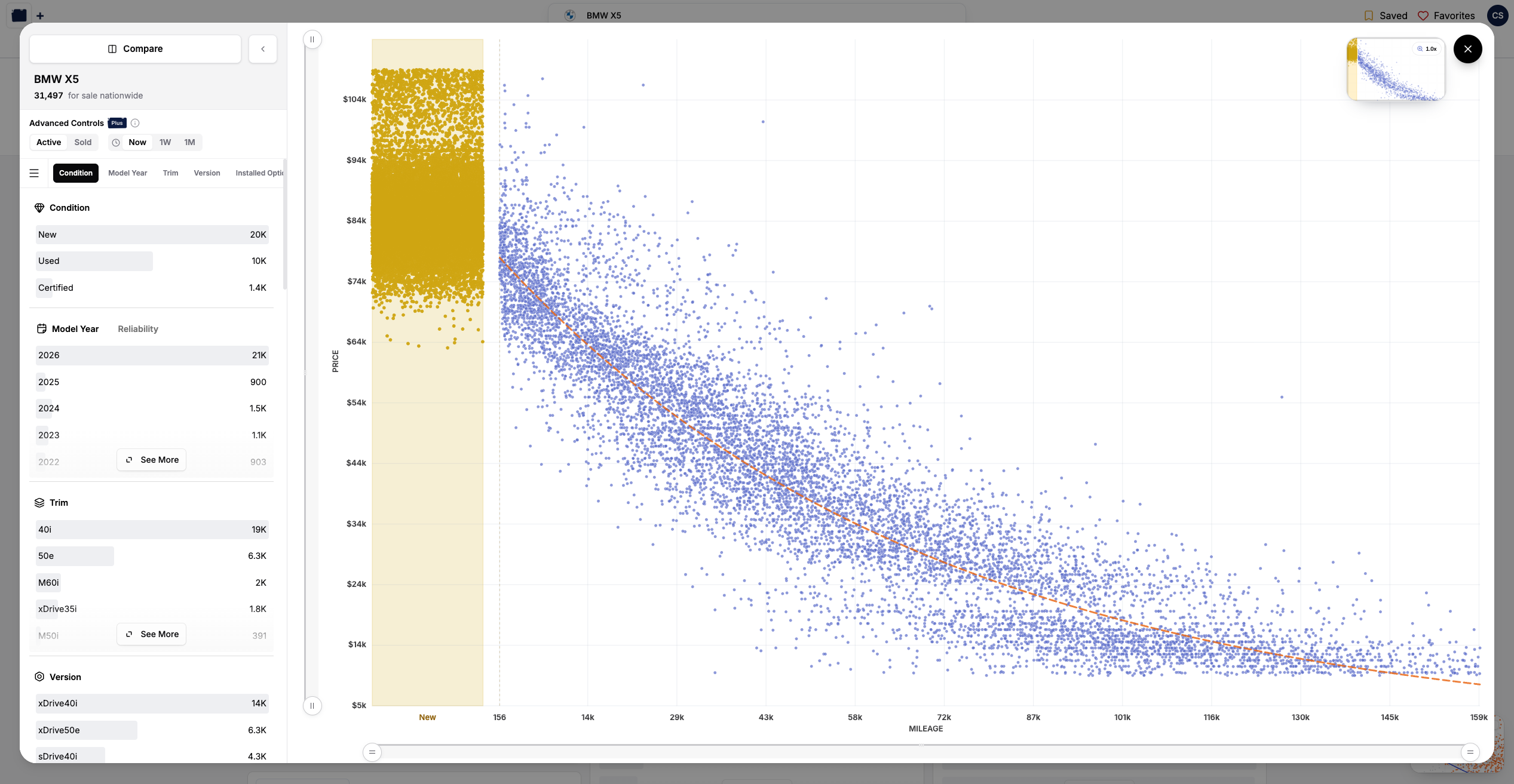Close the chart overlay with the X button
This screenshot has height=784, width=1514.
[x=1467, y=49]
